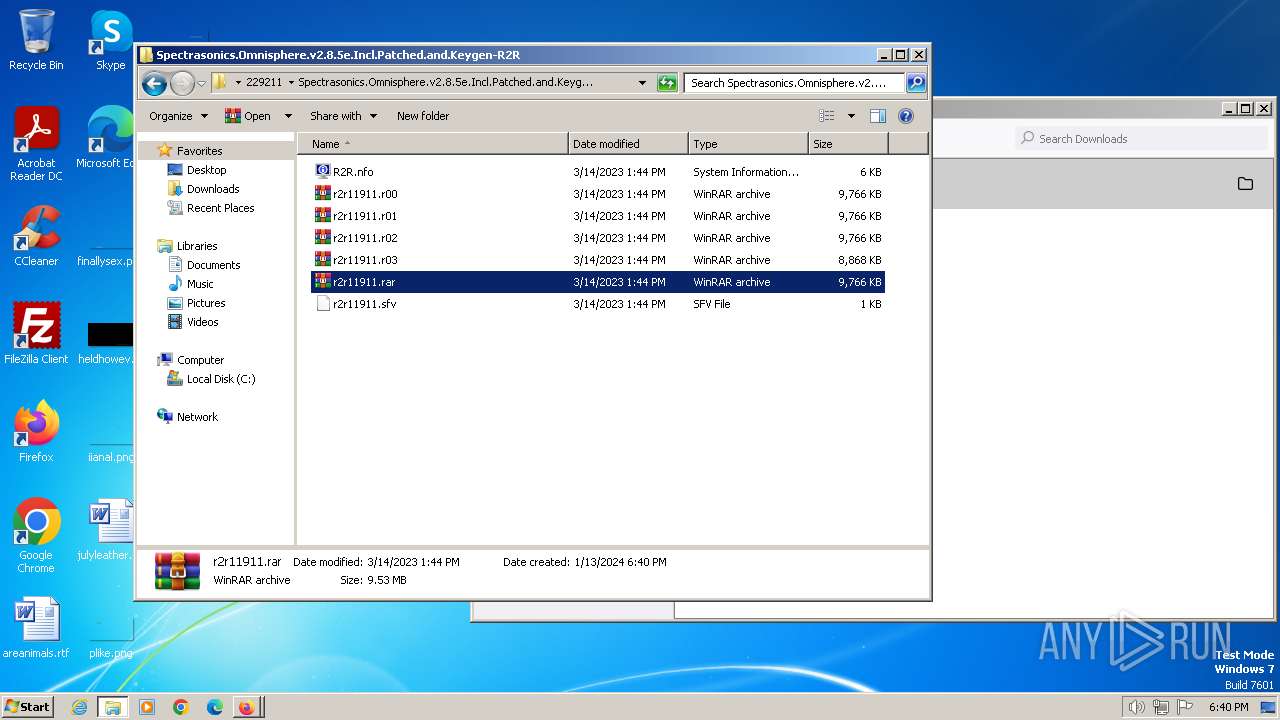This screenshot has height=720, width=1280.
Task: Open the recent pages dropdown arrow
Action: point(201,83)
